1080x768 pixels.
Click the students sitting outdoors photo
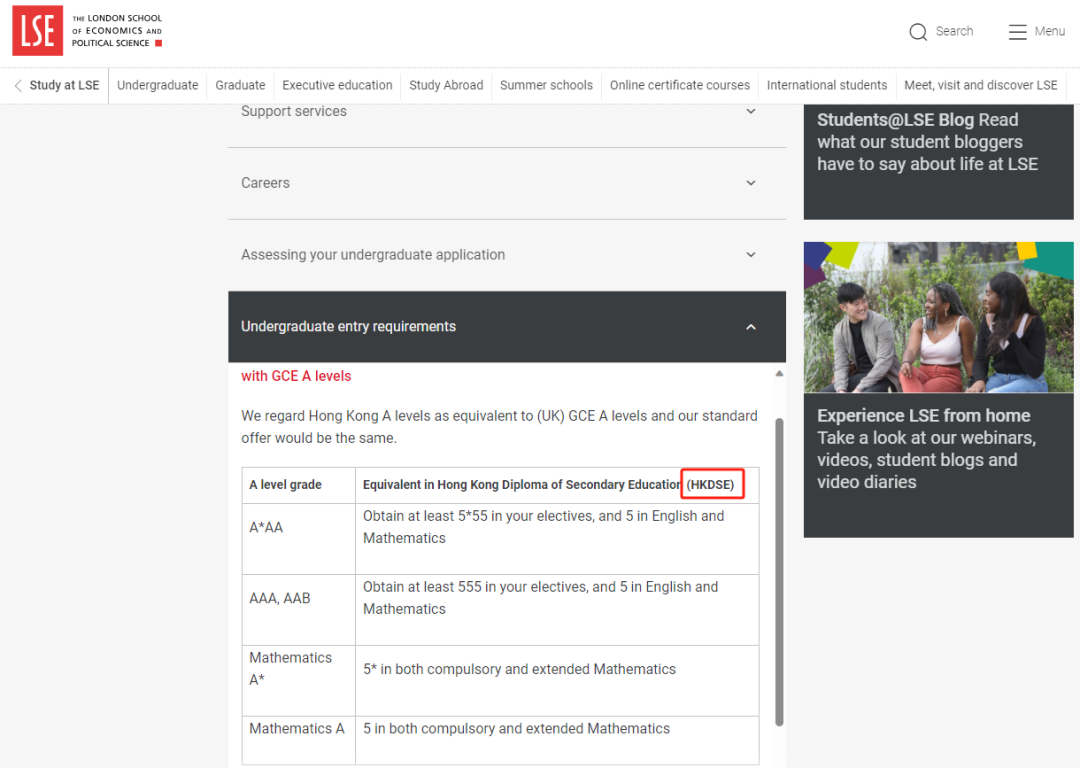pyautogui.click(x=938, y=317)
